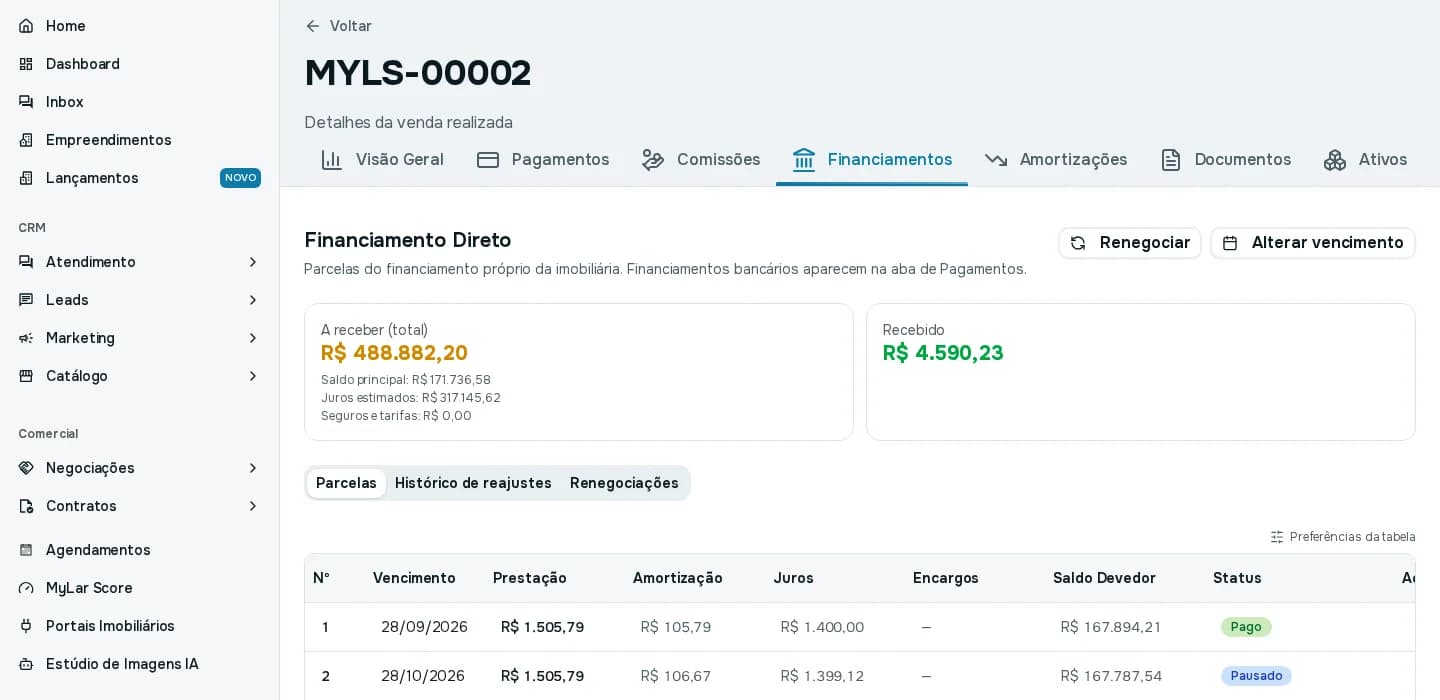Expand the Catálogo submenu chevron
This screenshot has width=1440, height=700.
point(253,376)
